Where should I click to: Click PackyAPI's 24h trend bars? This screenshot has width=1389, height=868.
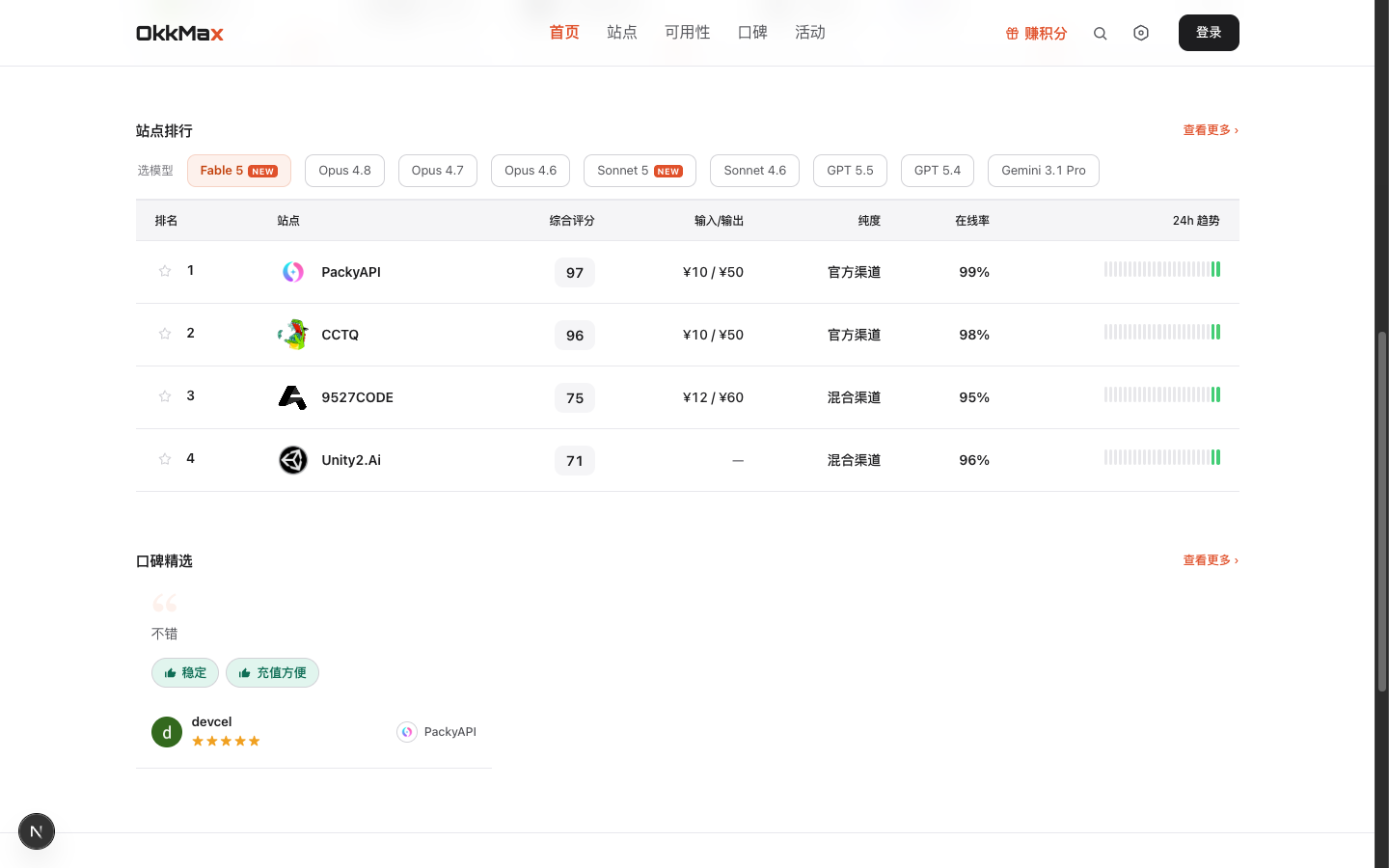click(x=1162, y=269)
